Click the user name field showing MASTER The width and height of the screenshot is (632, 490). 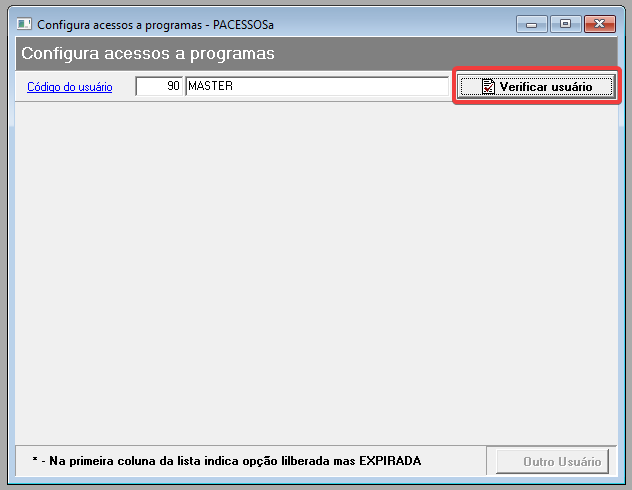(316, 86)
